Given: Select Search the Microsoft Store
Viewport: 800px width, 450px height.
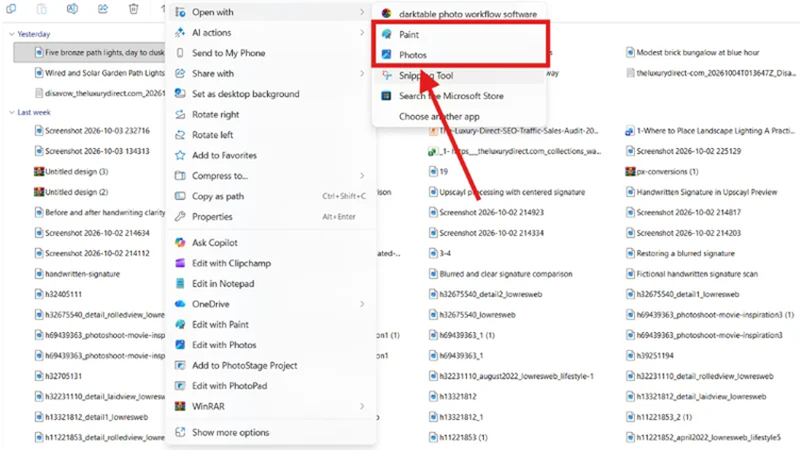Looking at the screenshot, I should point(459,96).
